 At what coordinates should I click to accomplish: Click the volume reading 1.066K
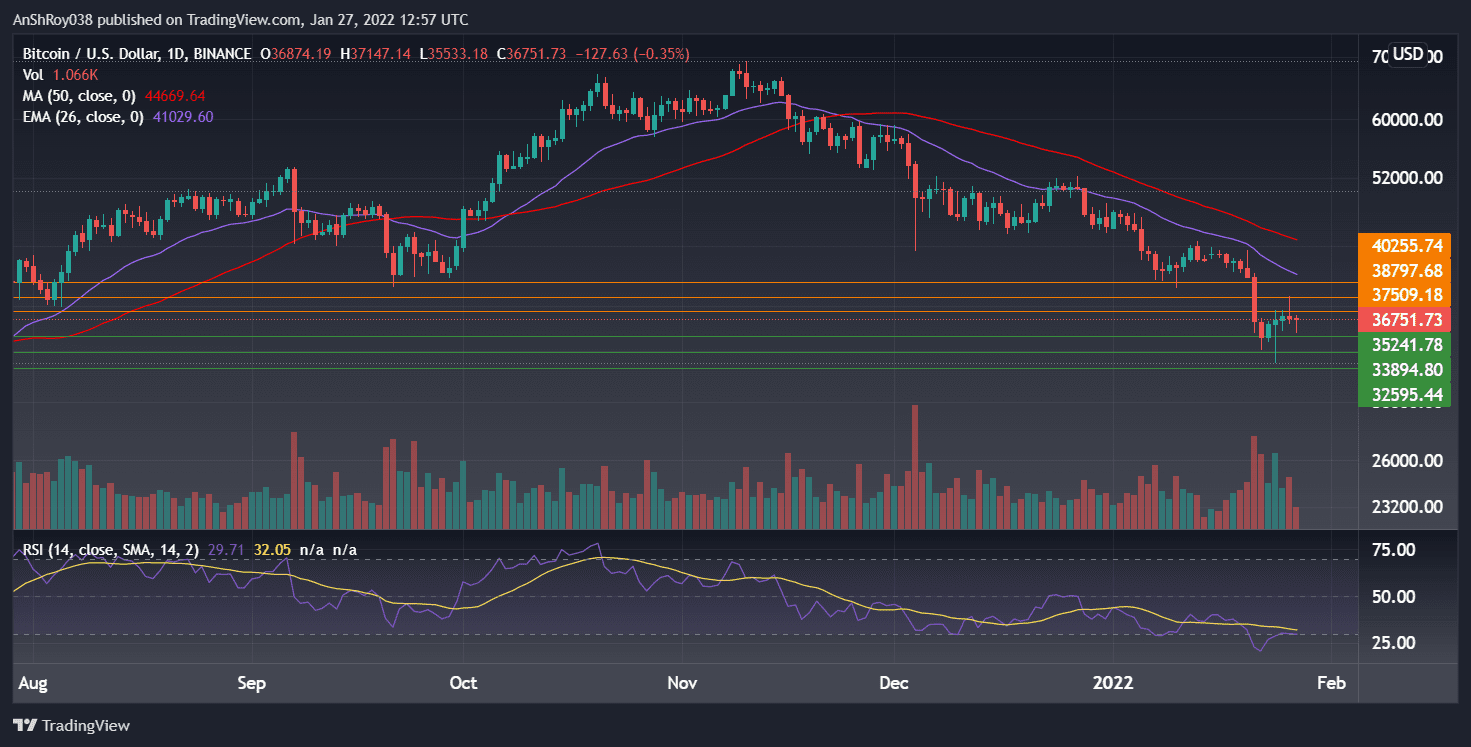coord(77,75)
